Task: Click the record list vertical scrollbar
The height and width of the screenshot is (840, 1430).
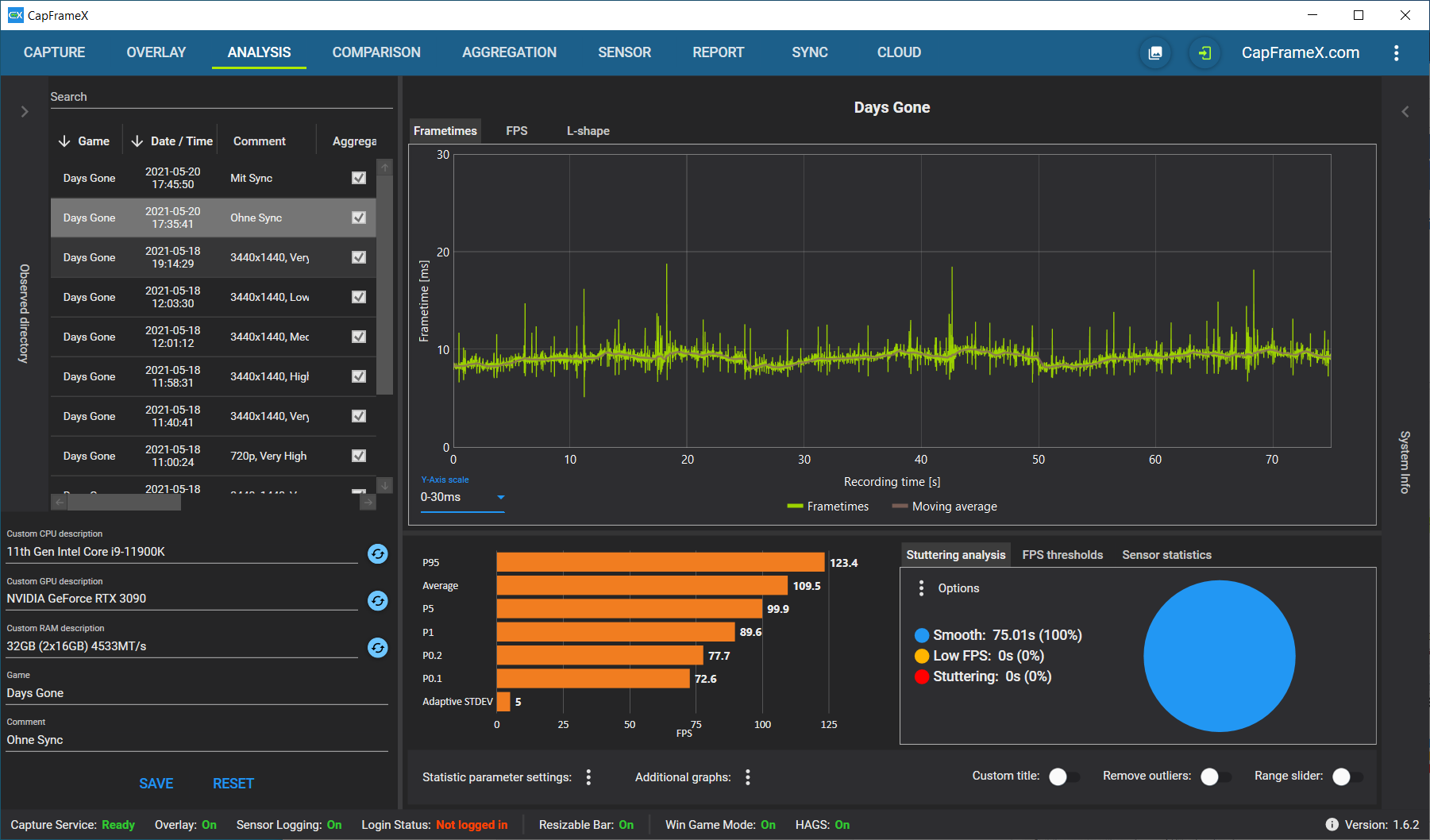Action: pyautogui.click(x=385, y=285)
